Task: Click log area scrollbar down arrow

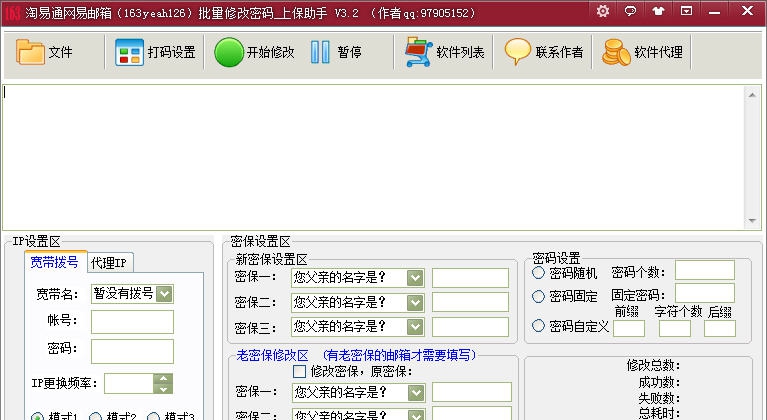Action: [x=752, y=221]
